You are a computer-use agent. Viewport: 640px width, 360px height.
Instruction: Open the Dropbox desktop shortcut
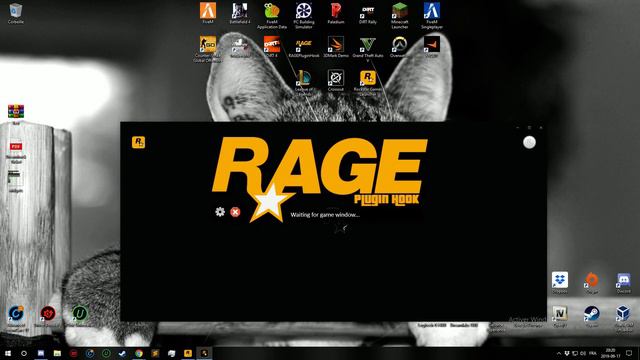tap(560, 282)
